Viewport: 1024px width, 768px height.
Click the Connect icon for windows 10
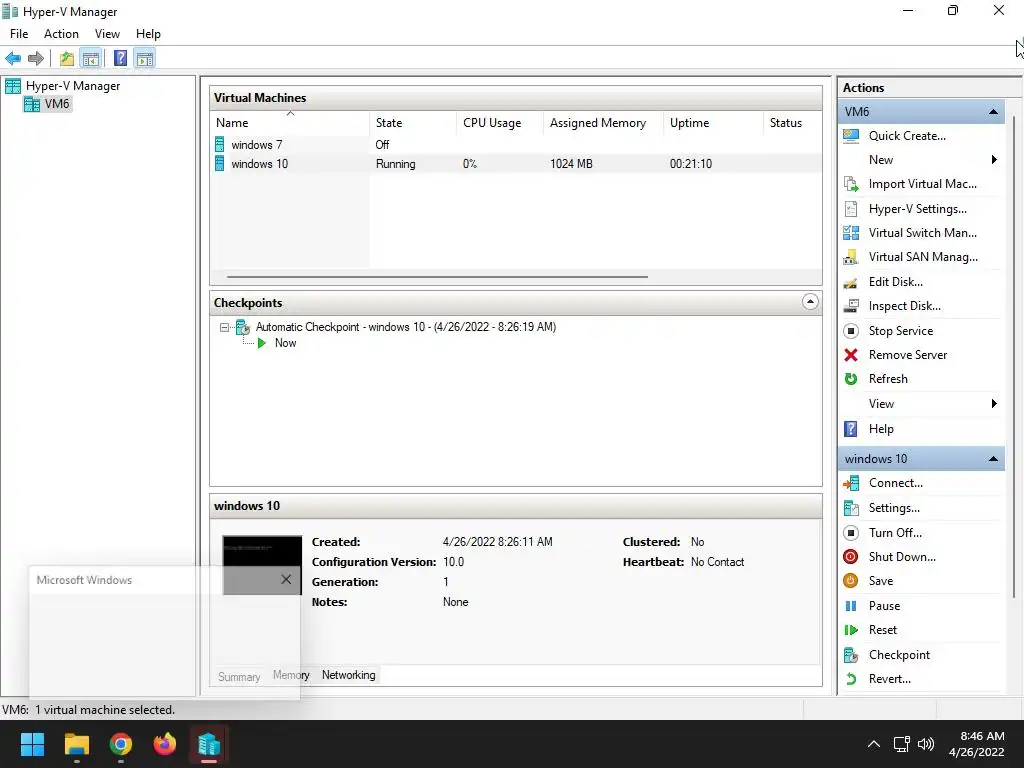tap(851, 483)
